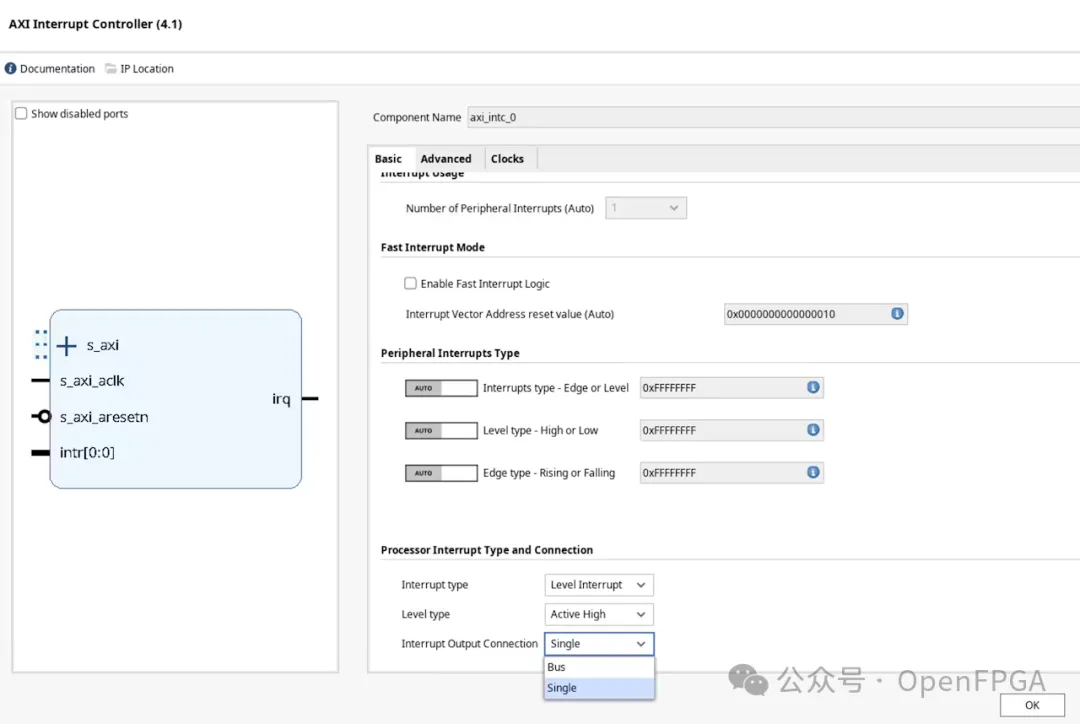Switch to the Clocks tab
This screenshot has width=1080, height=724.
507,159
